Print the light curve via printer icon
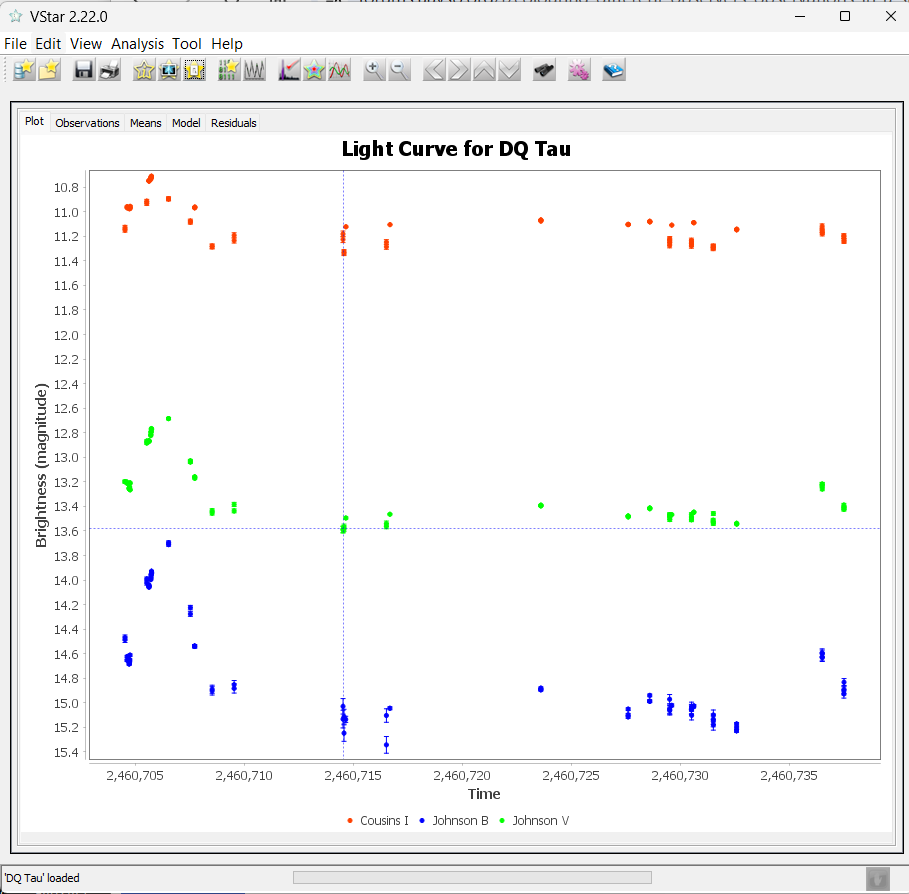909x894 pixels. click(110, 70)
